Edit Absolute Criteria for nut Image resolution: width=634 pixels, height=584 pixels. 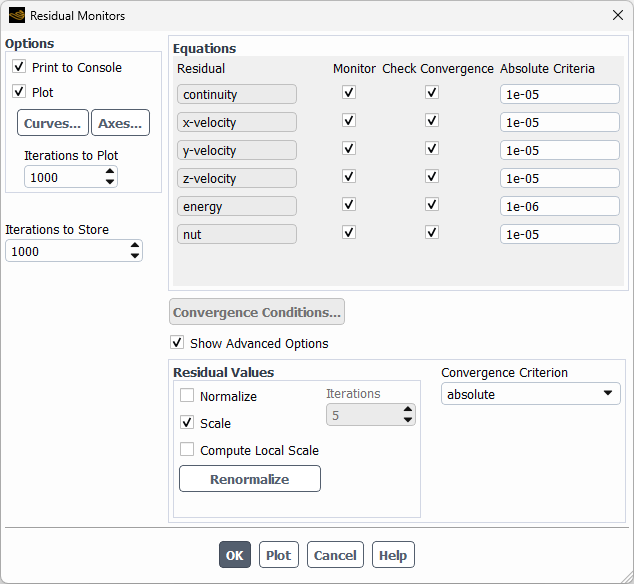[560, 234]
